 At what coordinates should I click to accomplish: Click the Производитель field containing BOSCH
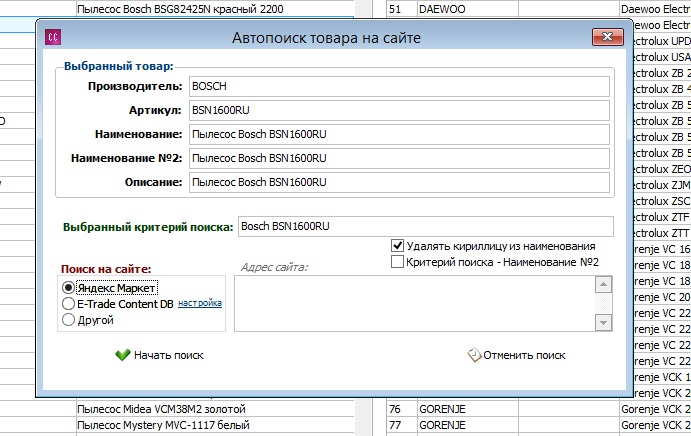tap(399, 86)
